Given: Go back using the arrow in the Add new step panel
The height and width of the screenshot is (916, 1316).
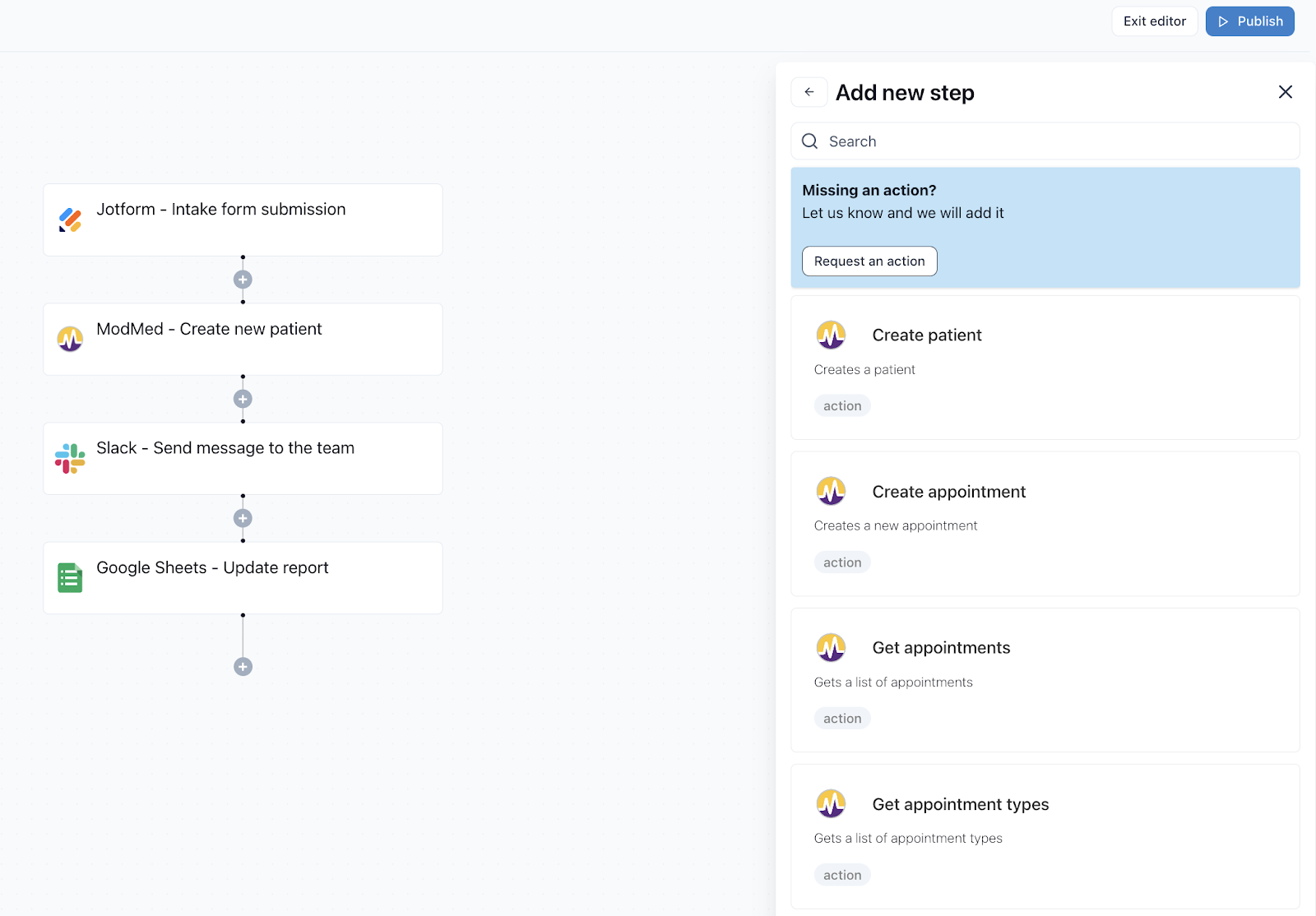Looking at the screenshot, I should pyautogui.click(x=809, y=92).
